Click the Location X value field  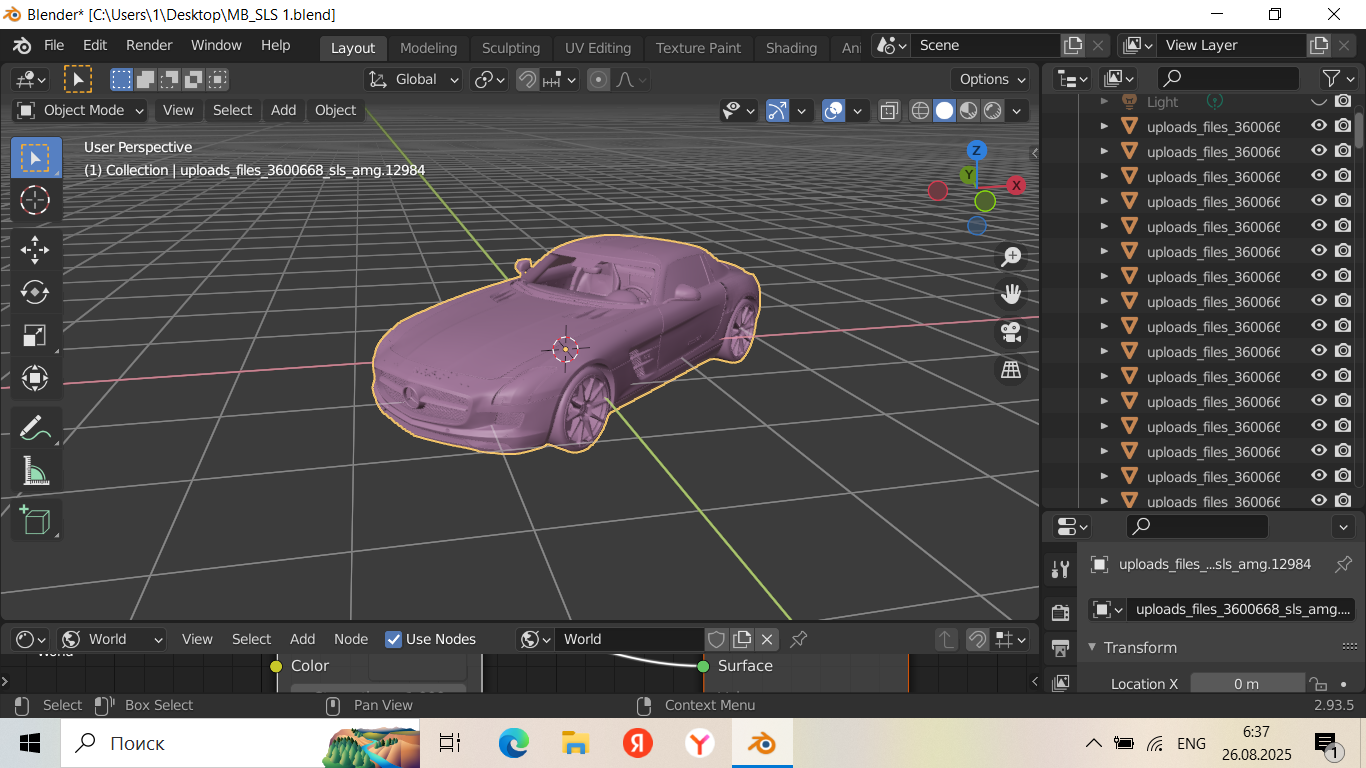pyautogui.click(x=1246, y=684)
